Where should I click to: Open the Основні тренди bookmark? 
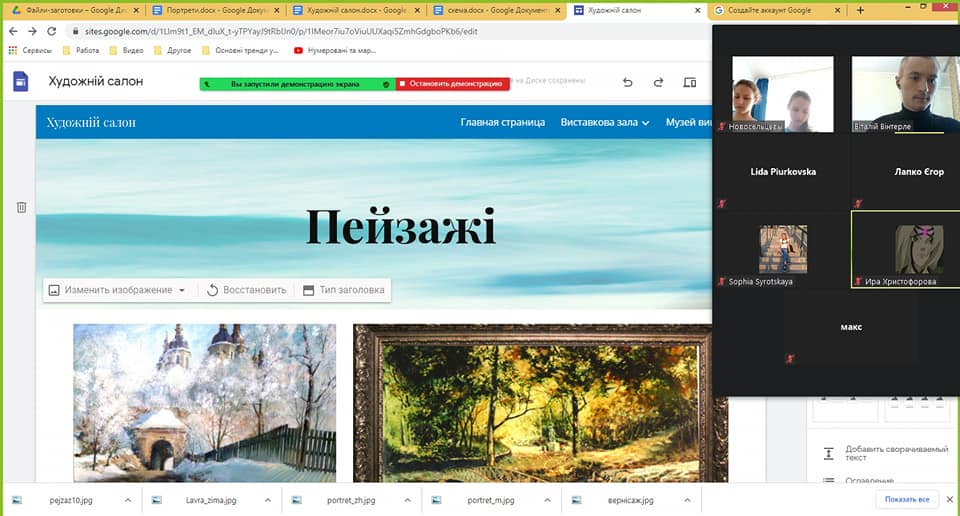[x=240, y=50]
